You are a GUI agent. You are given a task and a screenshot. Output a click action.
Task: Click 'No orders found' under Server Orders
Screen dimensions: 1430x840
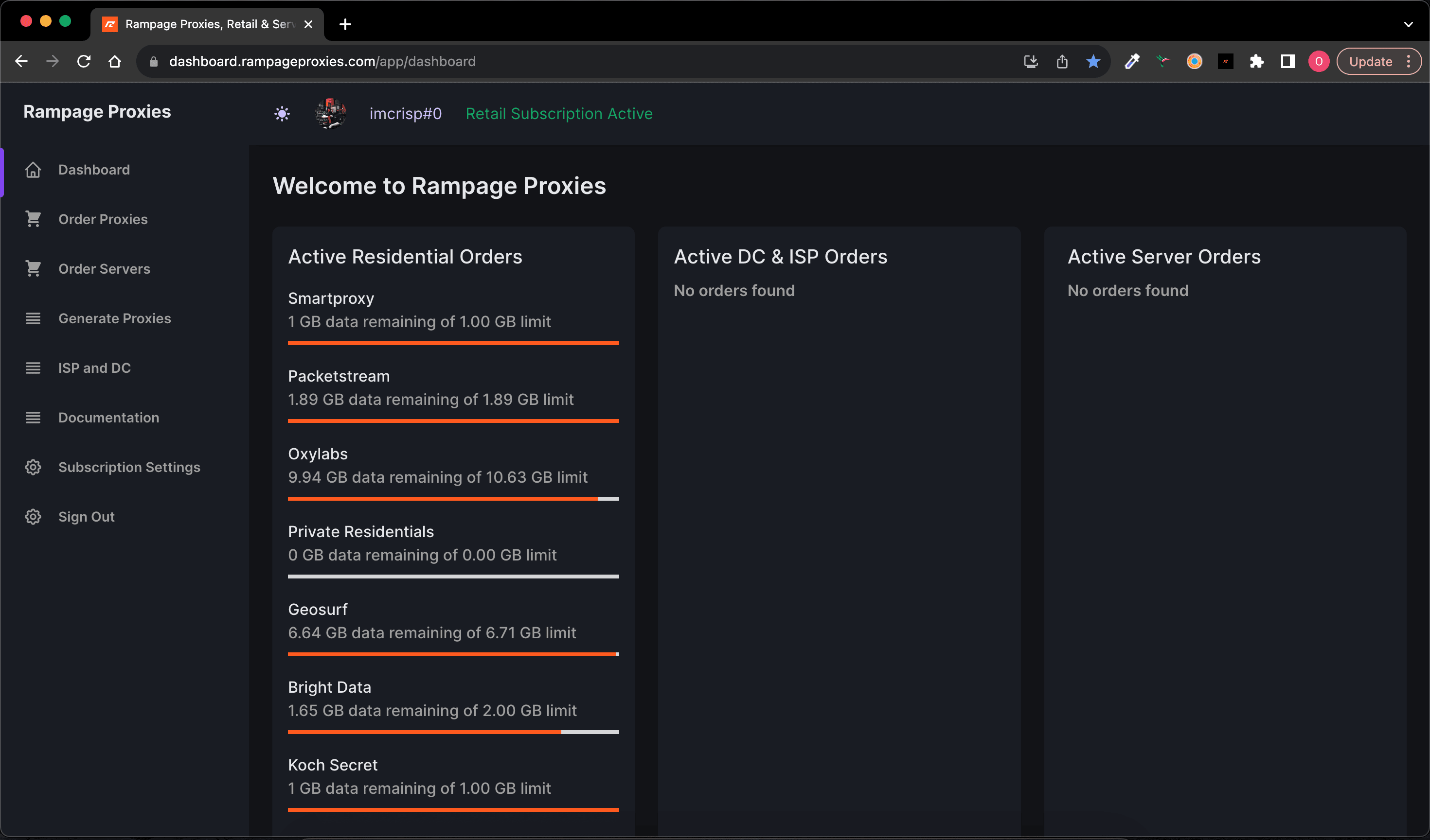(x=1127, y=290)
